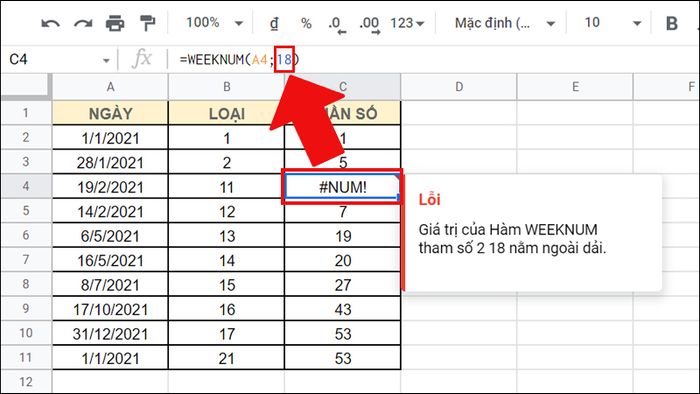Select the #NUM! error cell

pos(342,187)
